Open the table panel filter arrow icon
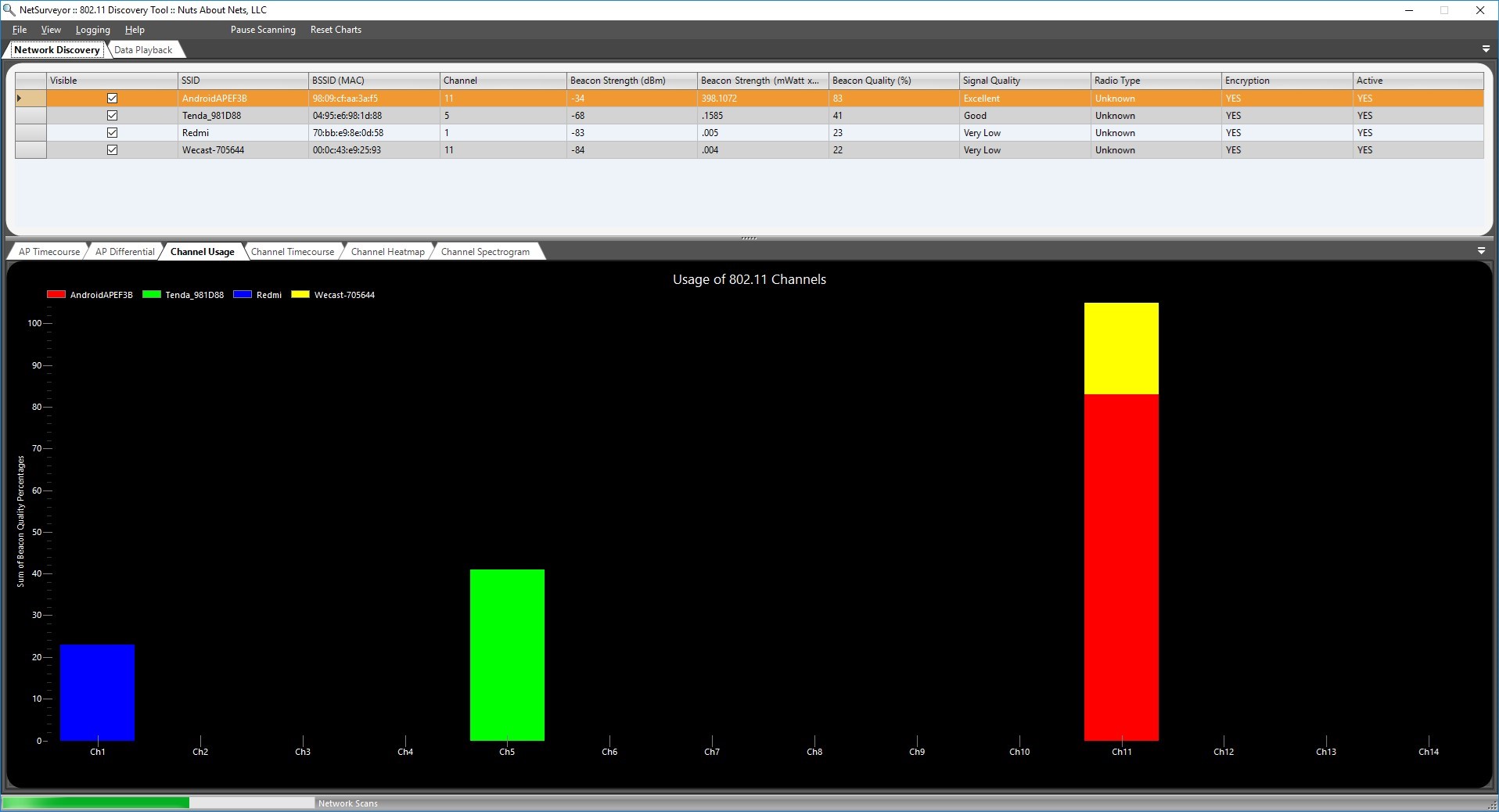The width and height of the screenshot is (1499, 812). click(1485, 49)
